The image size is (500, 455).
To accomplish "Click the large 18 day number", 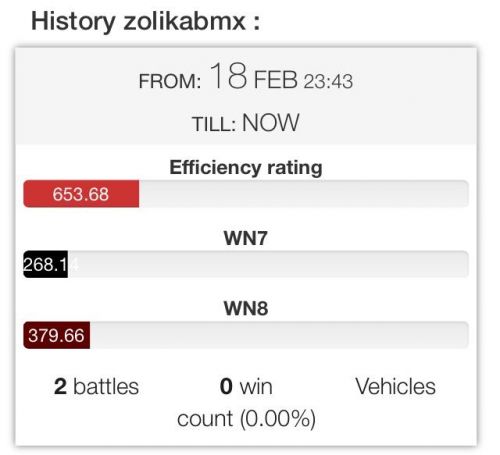I will pyautogui.click(x=229, y=76).
